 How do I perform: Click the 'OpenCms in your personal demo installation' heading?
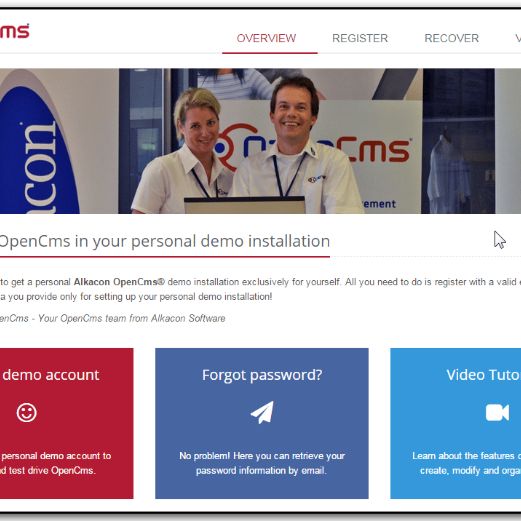click(x=165, y=241)
